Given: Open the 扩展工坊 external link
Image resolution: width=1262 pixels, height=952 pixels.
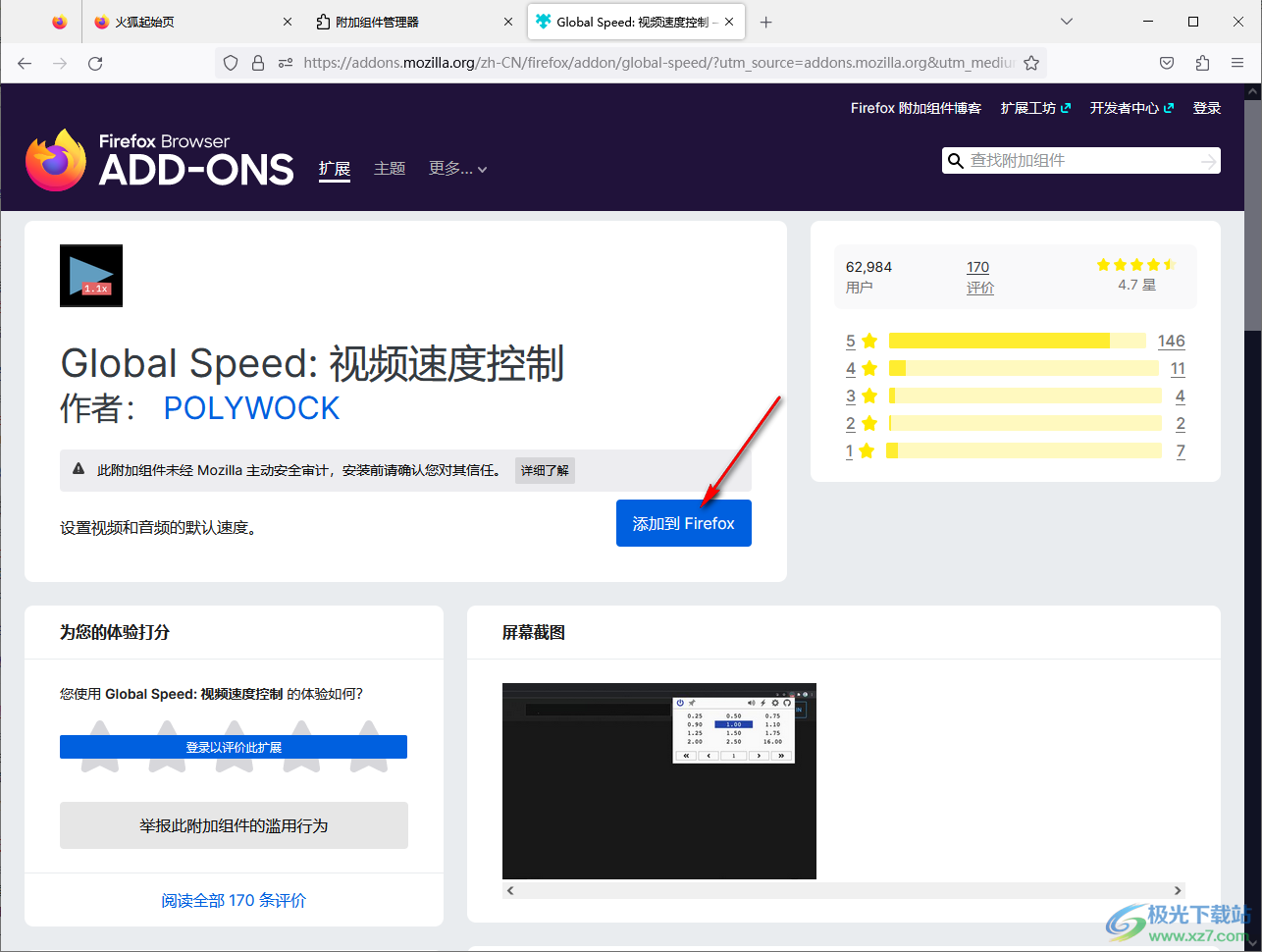Looking at the screenshot, I should coord(1035,108).
